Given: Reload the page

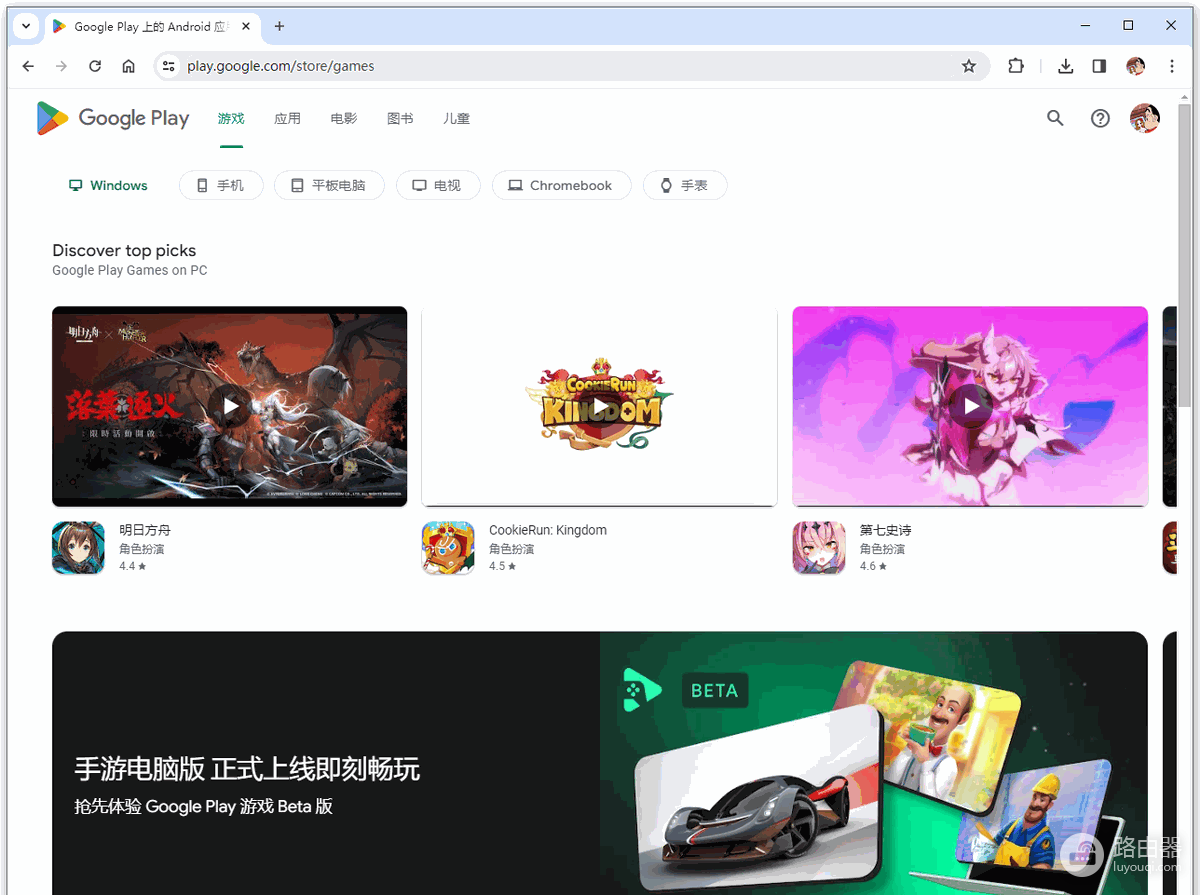Looking at the screenshot, I should 95,66.
